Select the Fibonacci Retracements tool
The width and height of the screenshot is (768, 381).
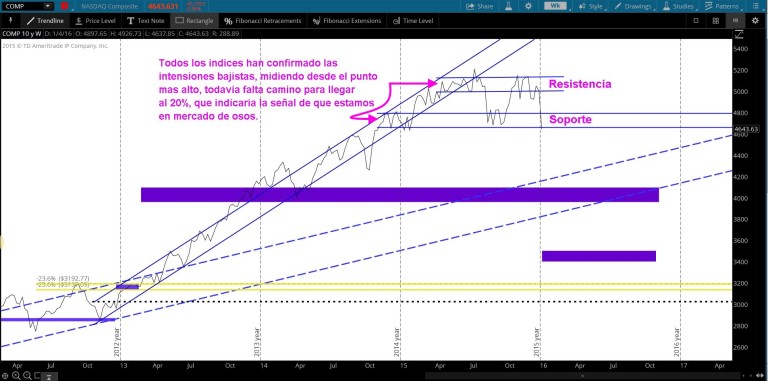click(x=263, y=21)
